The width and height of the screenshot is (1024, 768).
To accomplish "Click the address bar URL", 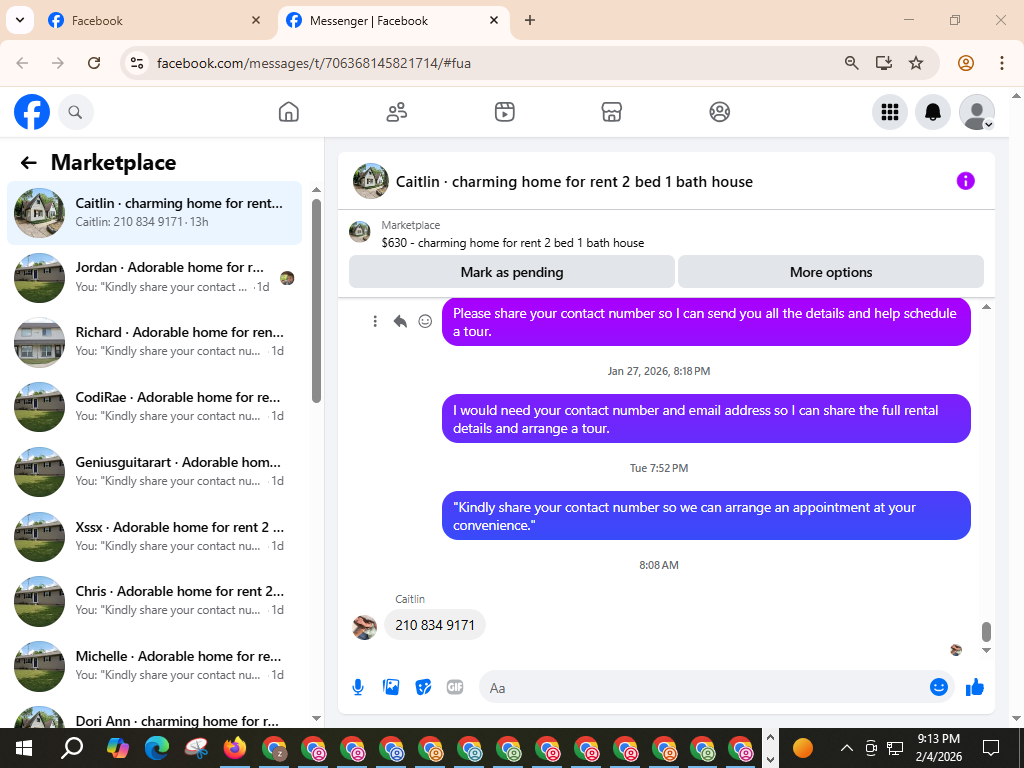I will point(313,63).
